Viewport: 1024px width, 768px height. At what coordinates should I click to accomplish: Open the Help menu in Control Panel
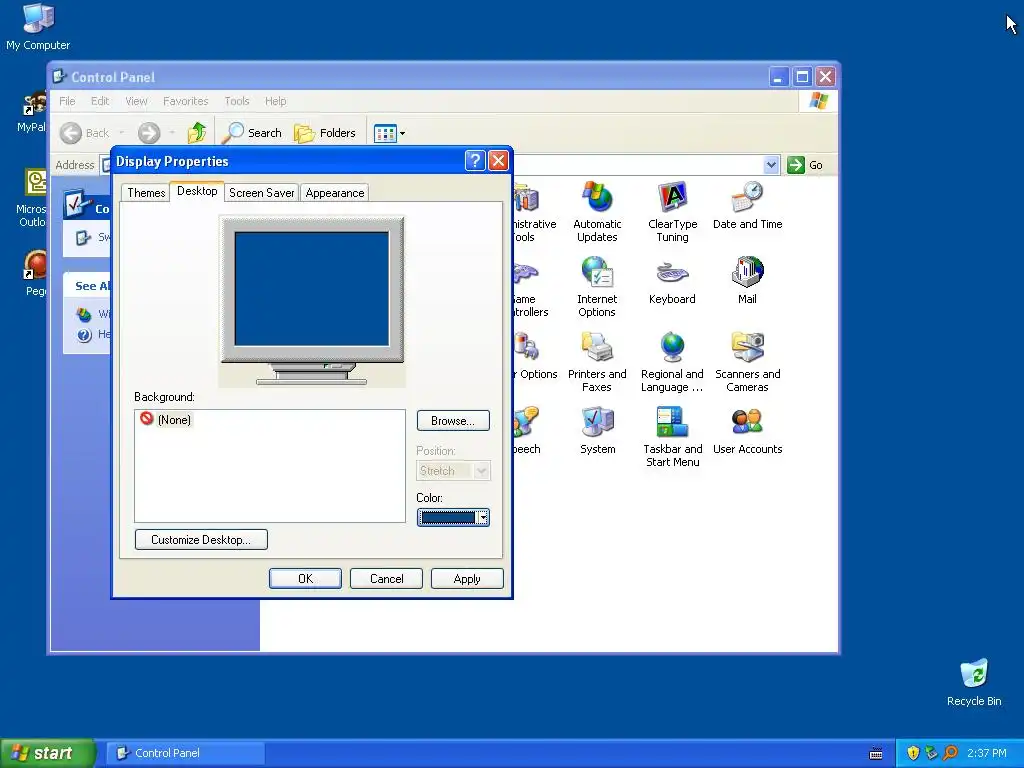276,101
